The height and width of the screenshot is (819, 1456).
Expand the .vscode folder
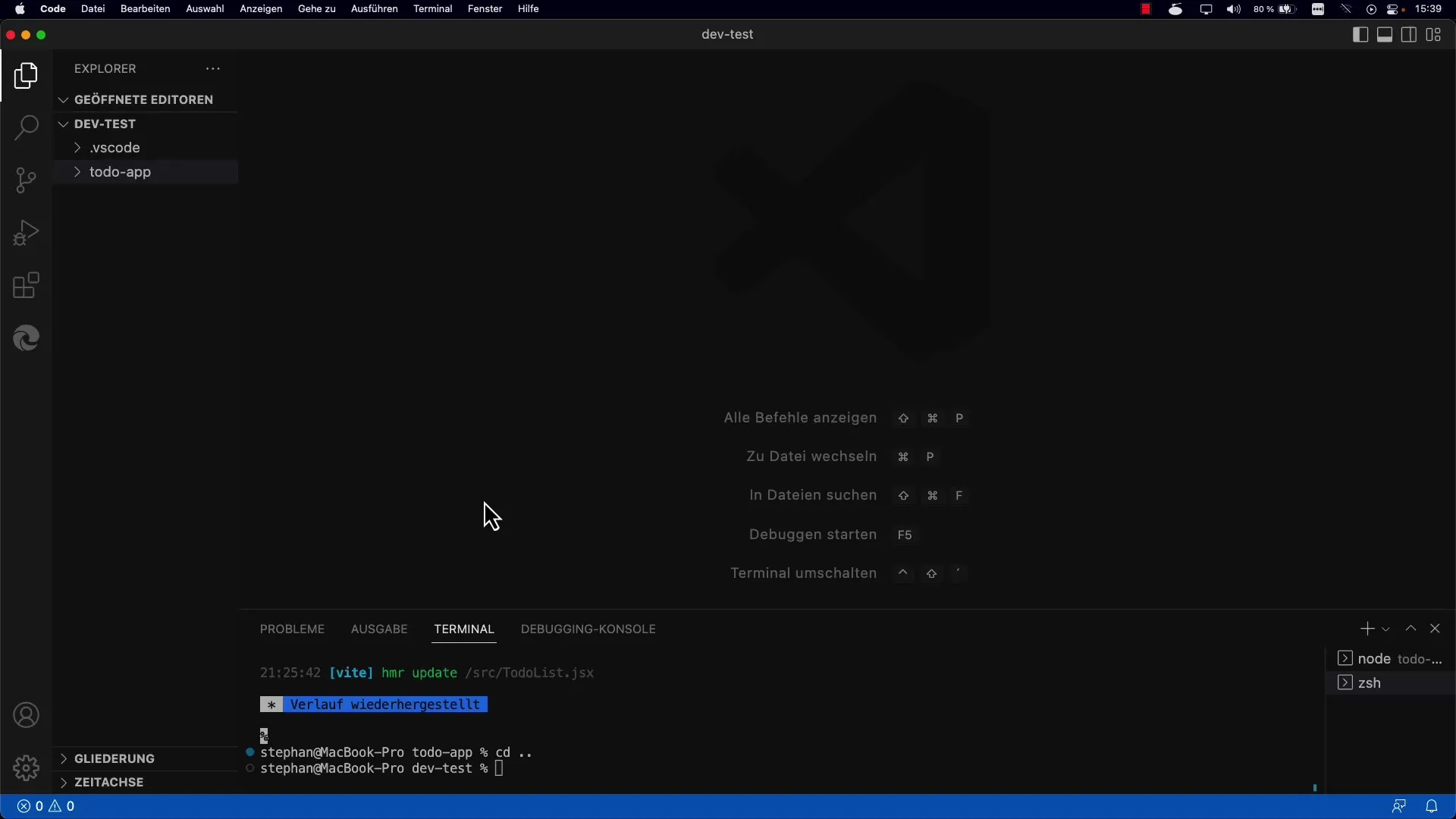click(78, 147)
